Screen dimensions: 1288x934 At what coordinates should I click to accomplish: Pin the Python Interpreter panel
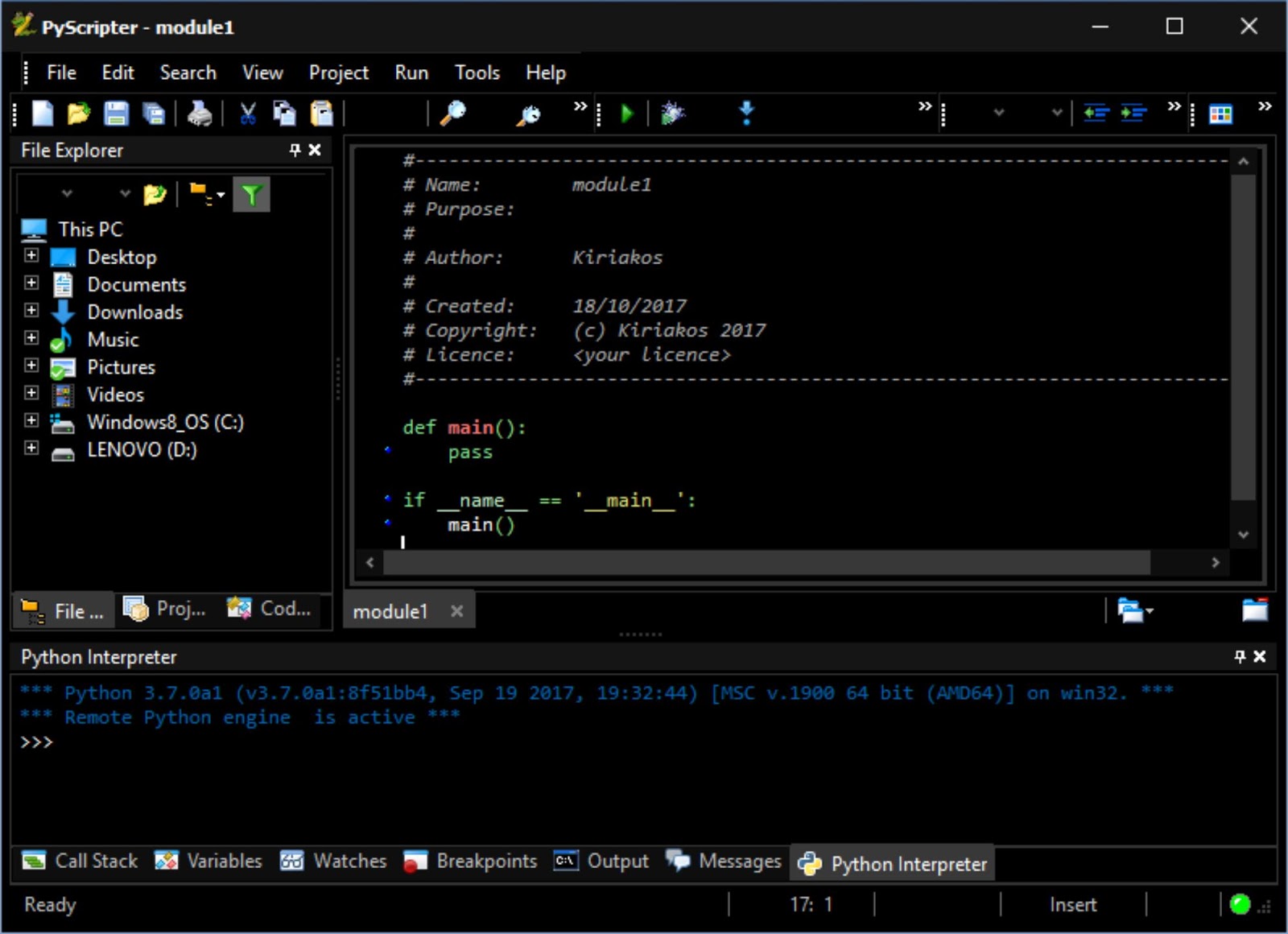(x=1238, y=657)
